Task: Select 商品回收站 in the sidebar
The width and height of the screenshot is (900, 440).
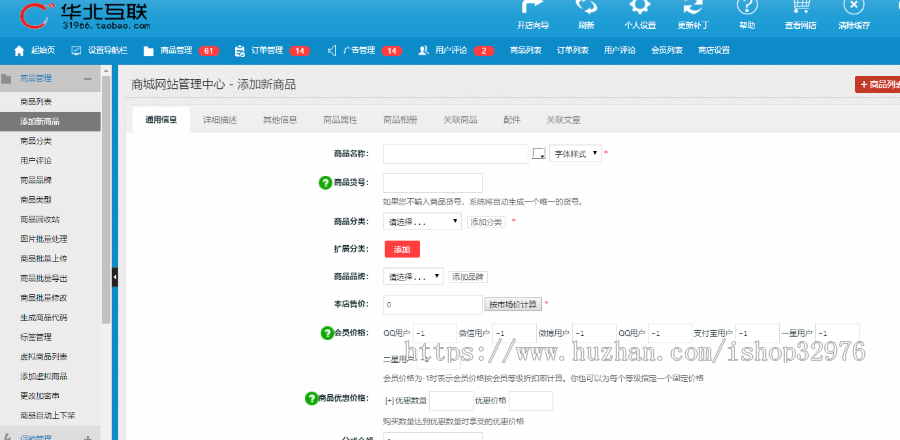Action: tap(40, 220)
